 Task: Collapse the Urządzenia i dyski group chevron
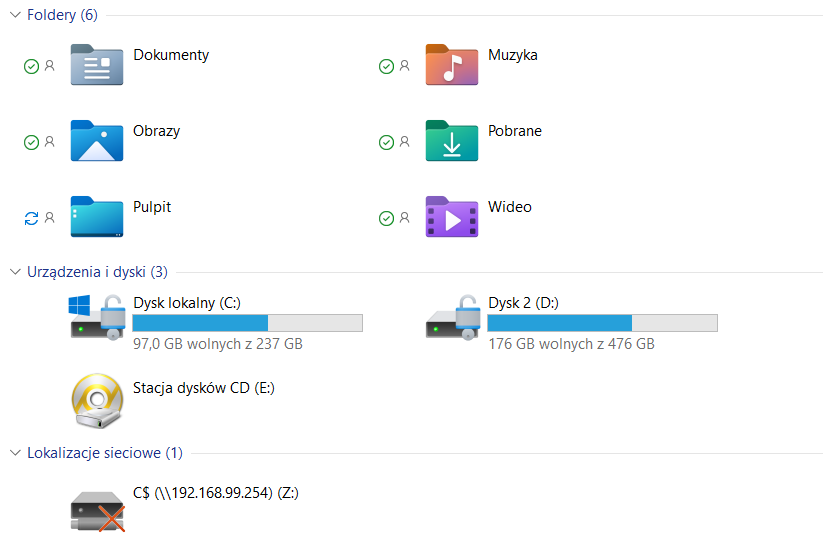pos(15,271)
